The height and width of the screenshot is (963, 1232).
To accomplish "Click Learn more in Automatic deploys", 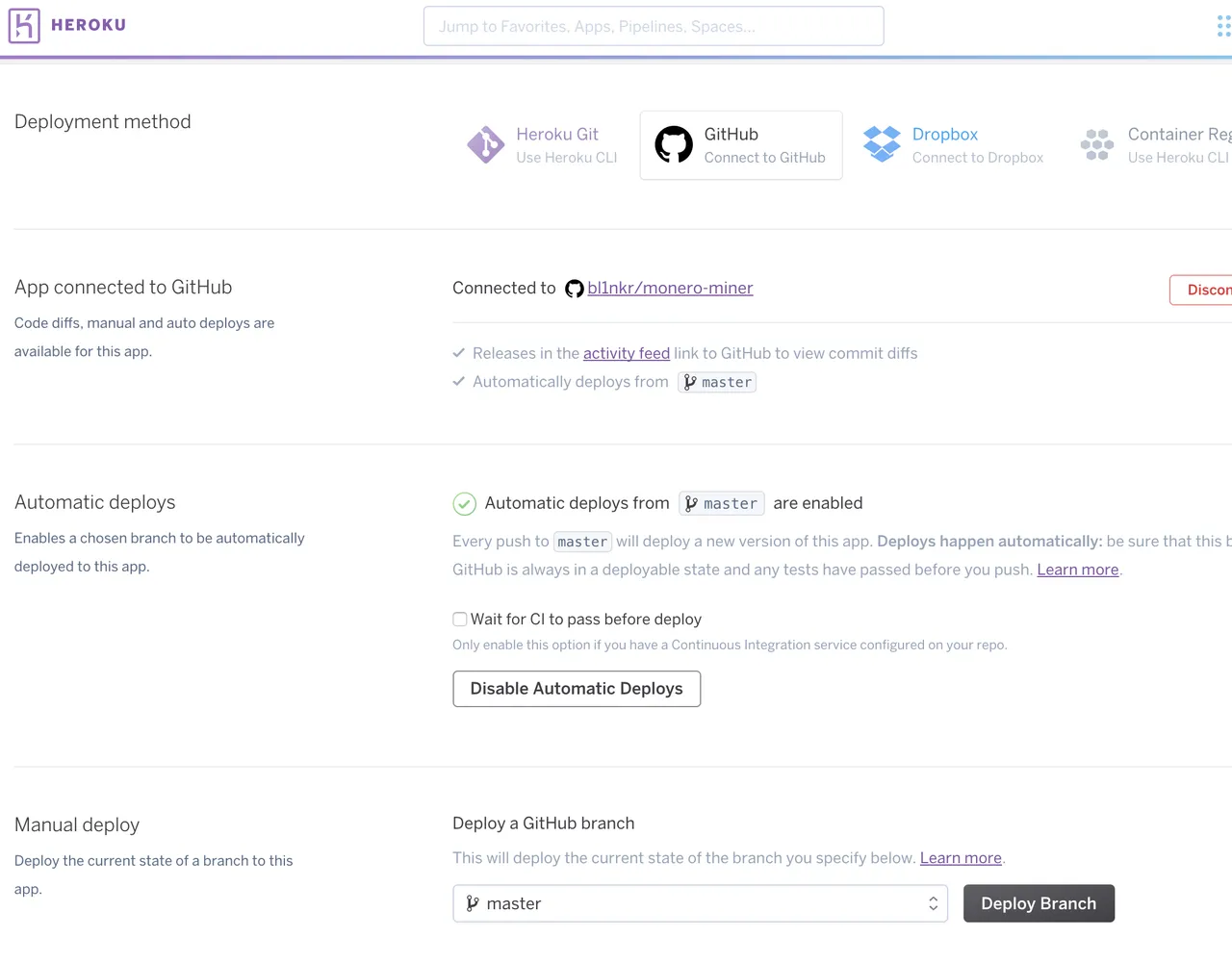I will (1077, 570).
